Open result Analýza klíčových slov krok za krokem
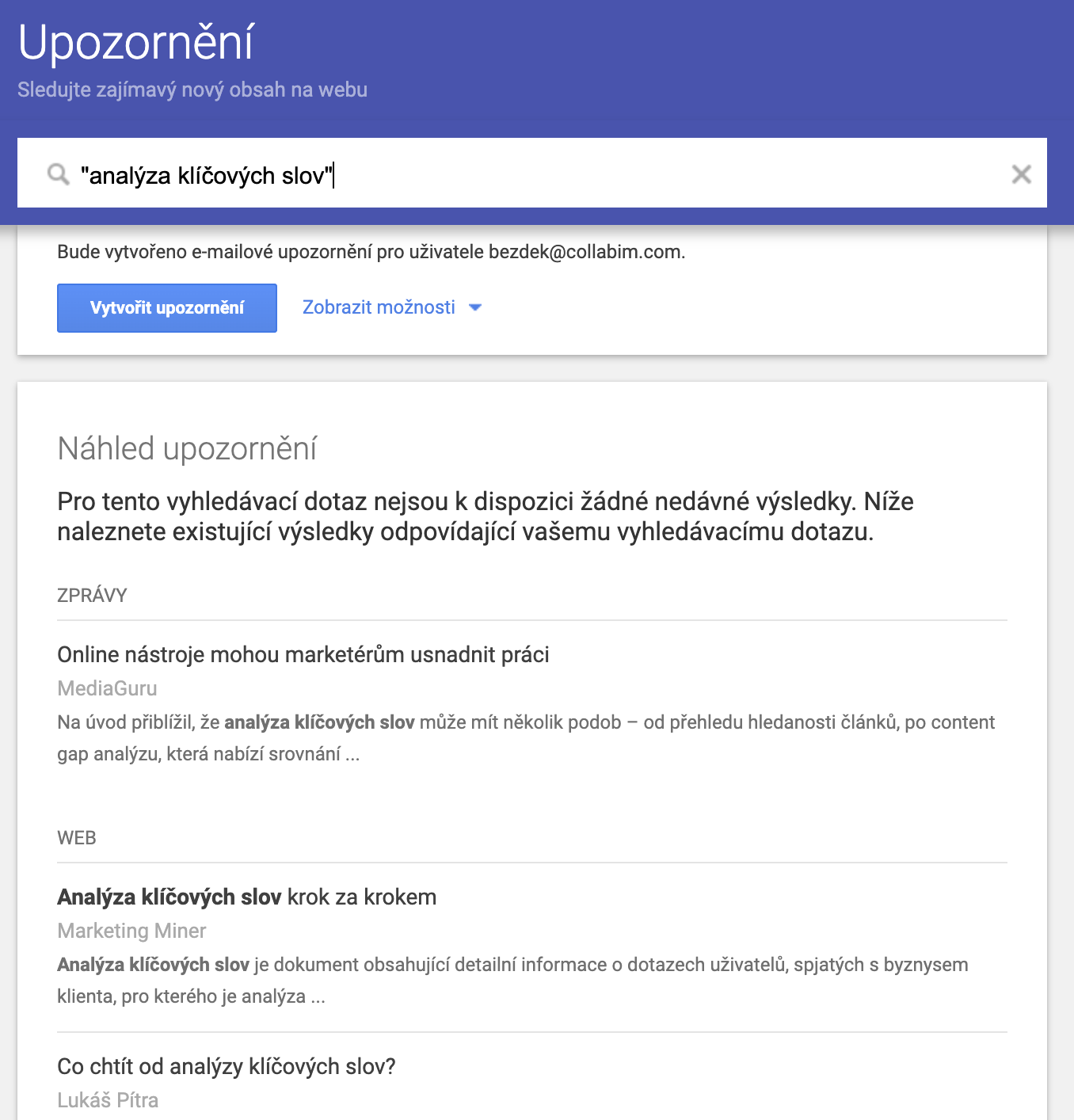Viewport: 1074px width, 1120px height. pyautogui.click(x=247, y=897)
